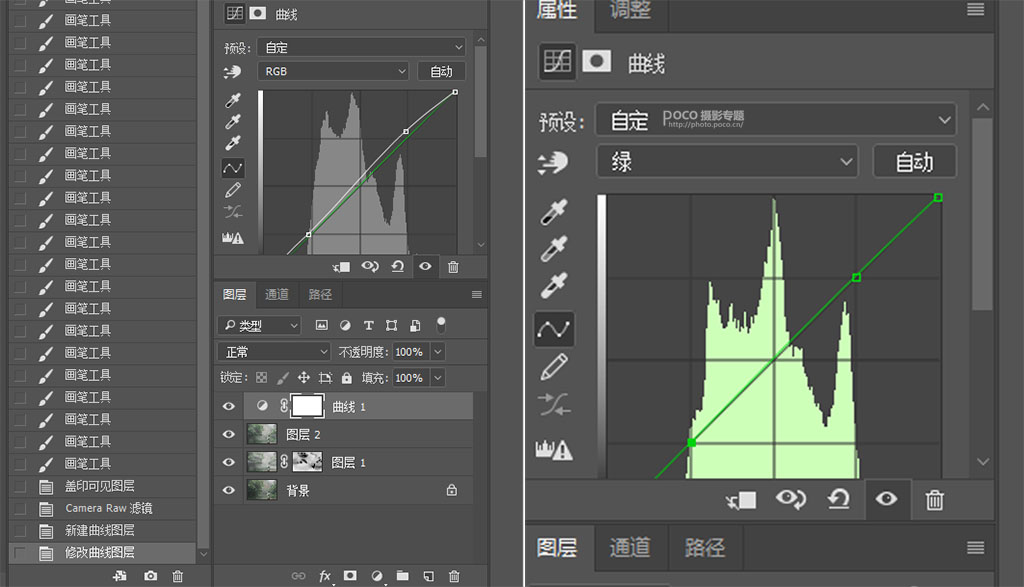The image size is (1024, 587).
Task: Activate edit points curve tool in large panel
Action: pyautogui.click(x=554, y=329)
